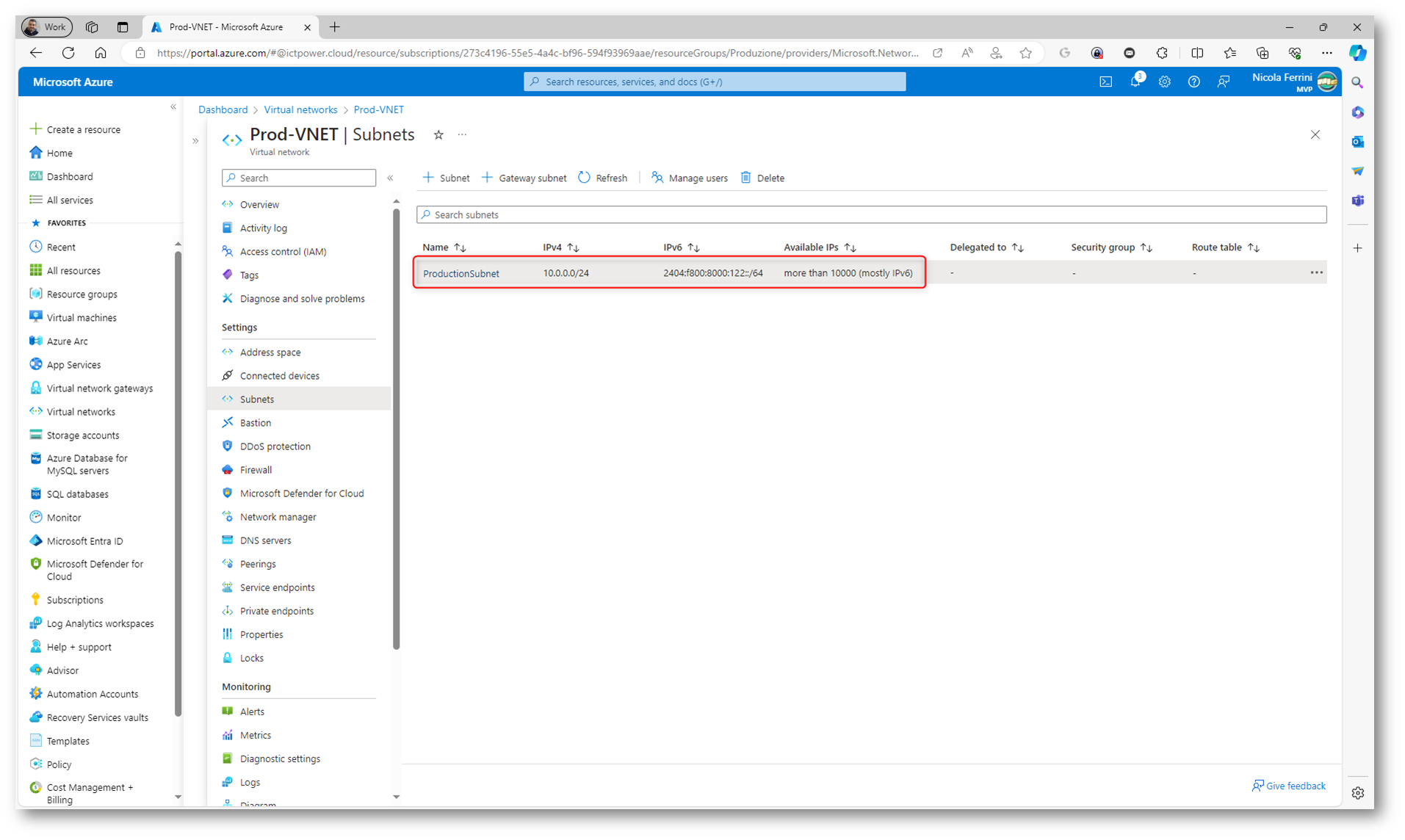Open Edge sidebar search icon
Viewport: 1405px width, 840px height.
(x=1357, y=83)
